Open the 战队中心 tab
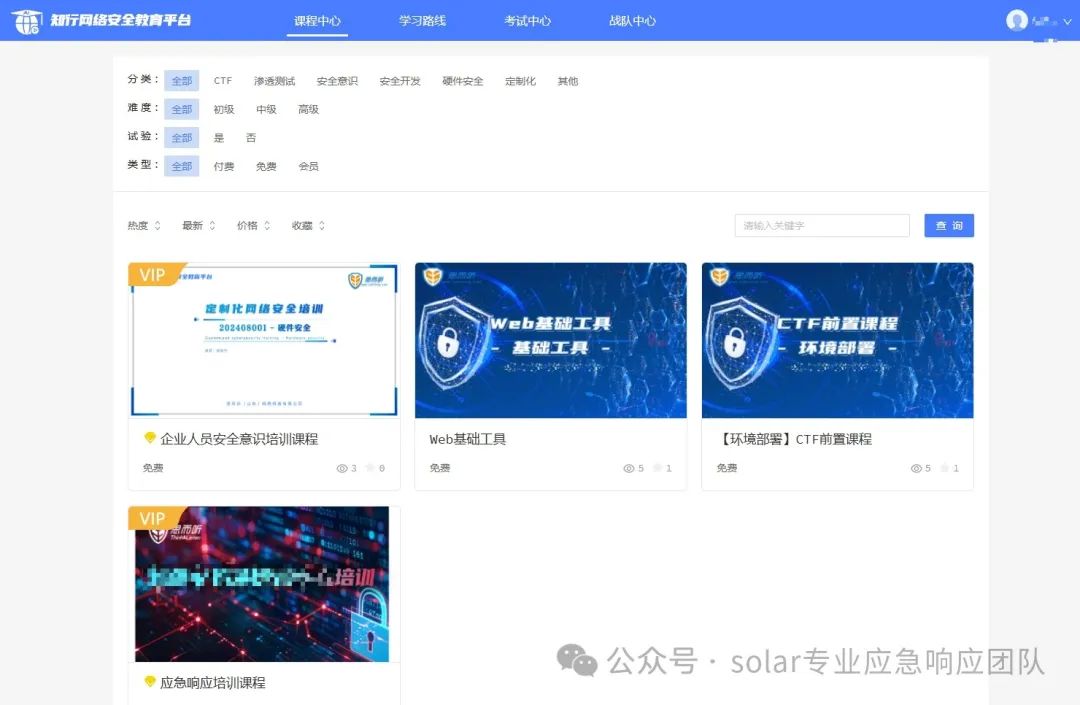The height and width of the screenshot is (705, 1080). click(632, 21)
